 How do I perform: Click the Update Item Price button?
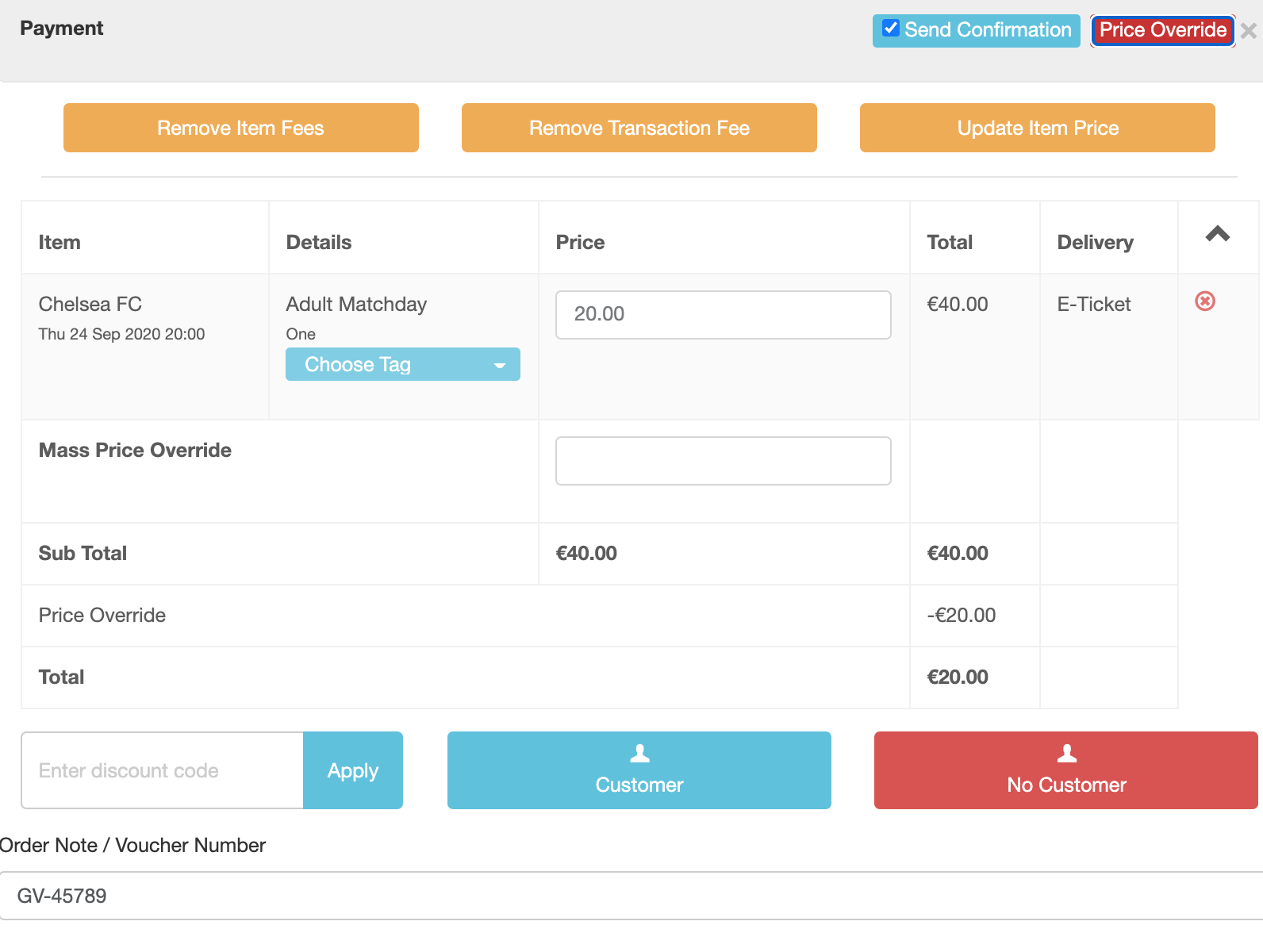click(x=1038, y=128)
